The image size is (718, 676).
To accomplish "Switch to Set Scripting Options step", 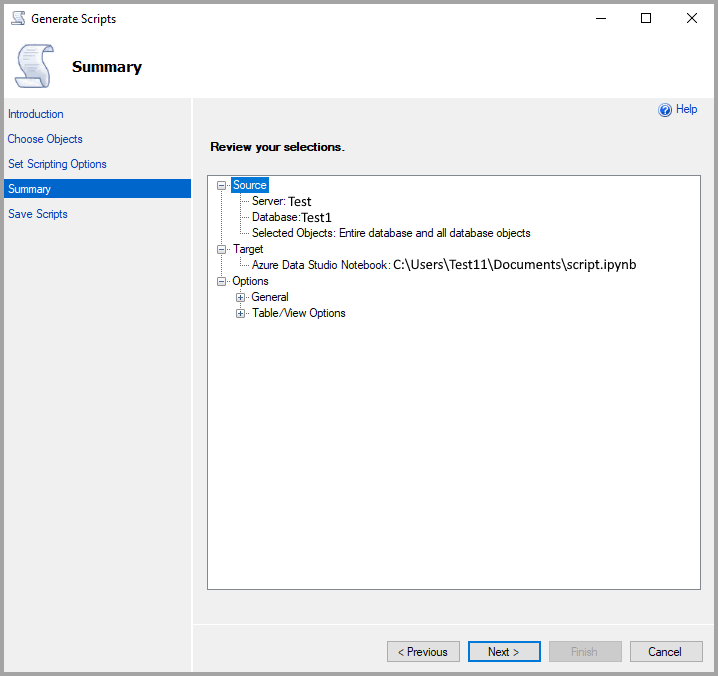I will pyautogui.click(x=57, y=164).
